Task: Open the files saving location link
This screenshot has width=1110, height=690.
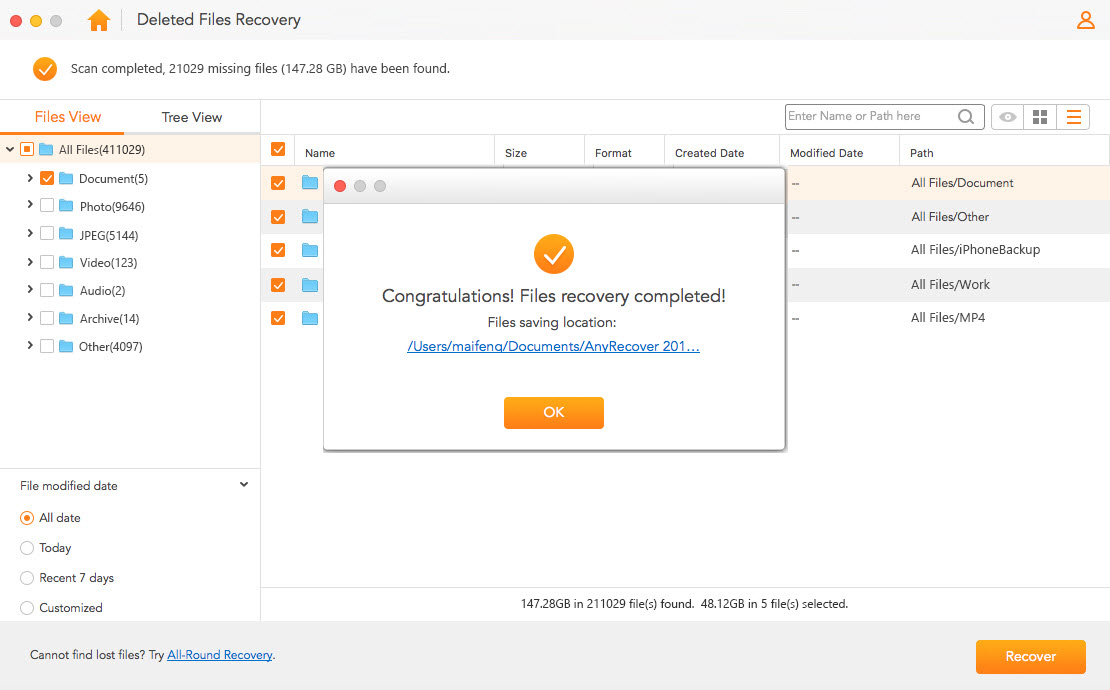Action: 553,345
